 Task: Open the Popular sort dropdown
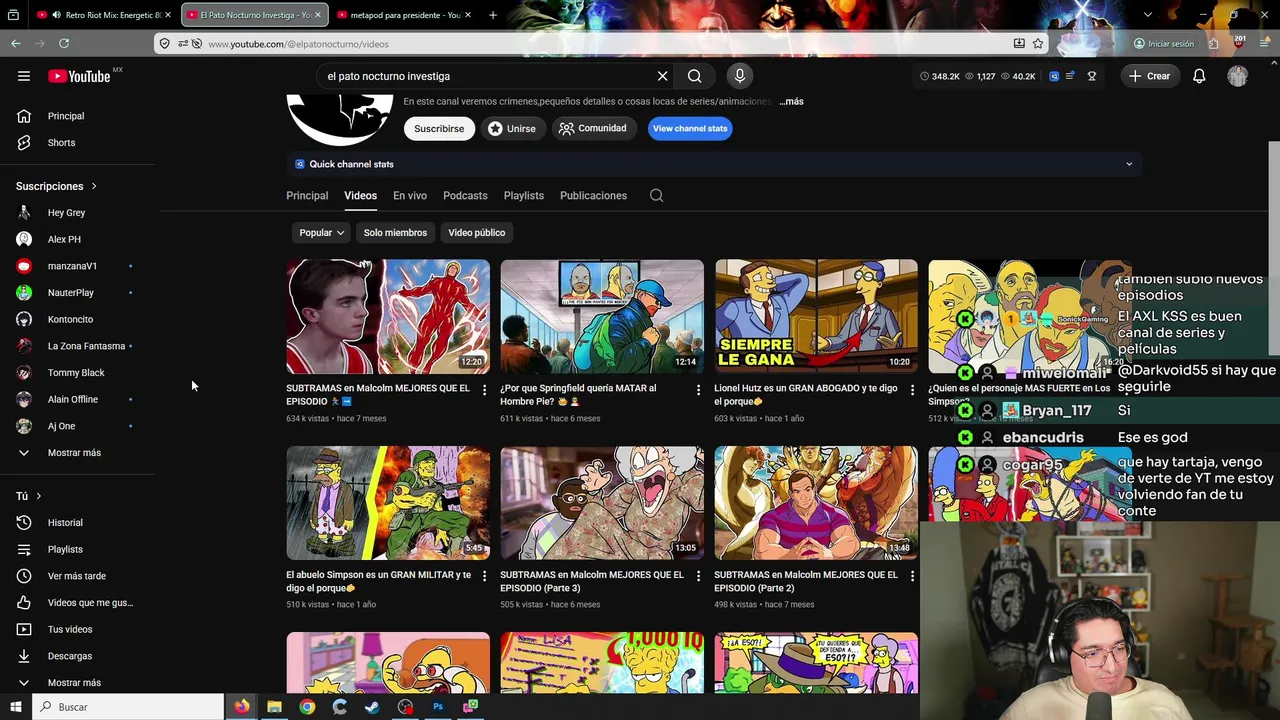tap(322, 232)
